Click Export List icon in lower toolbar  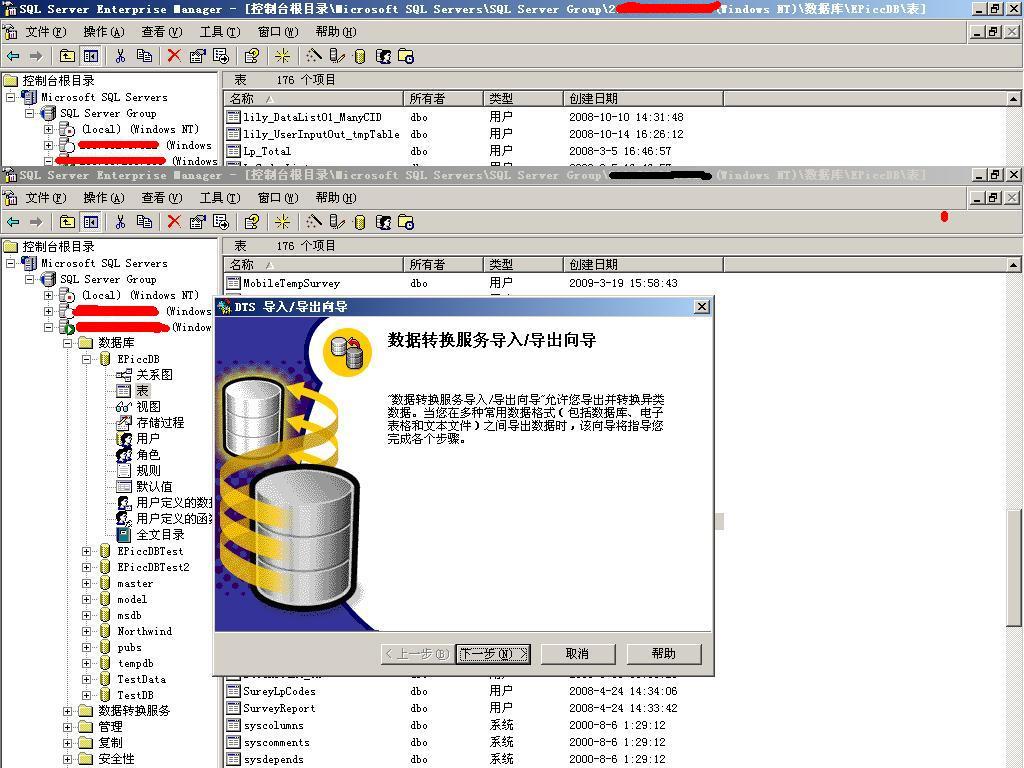point(221,222)
